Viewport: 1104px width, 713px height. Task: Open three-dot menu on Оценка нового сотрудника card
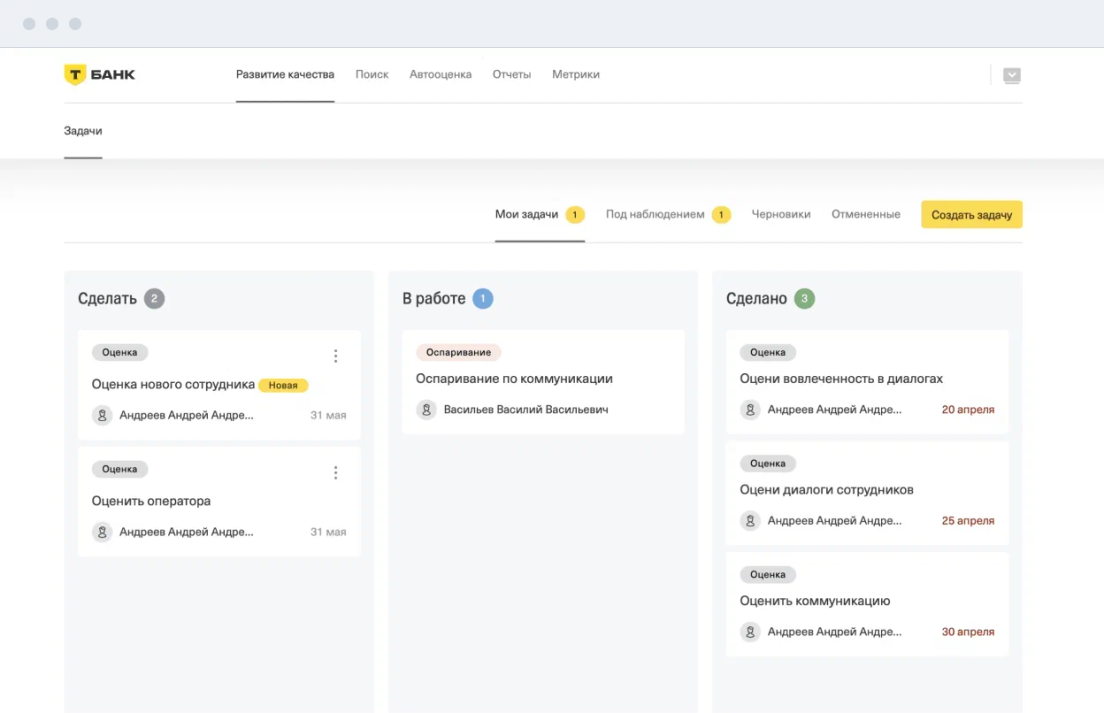[x=335, y=356]
